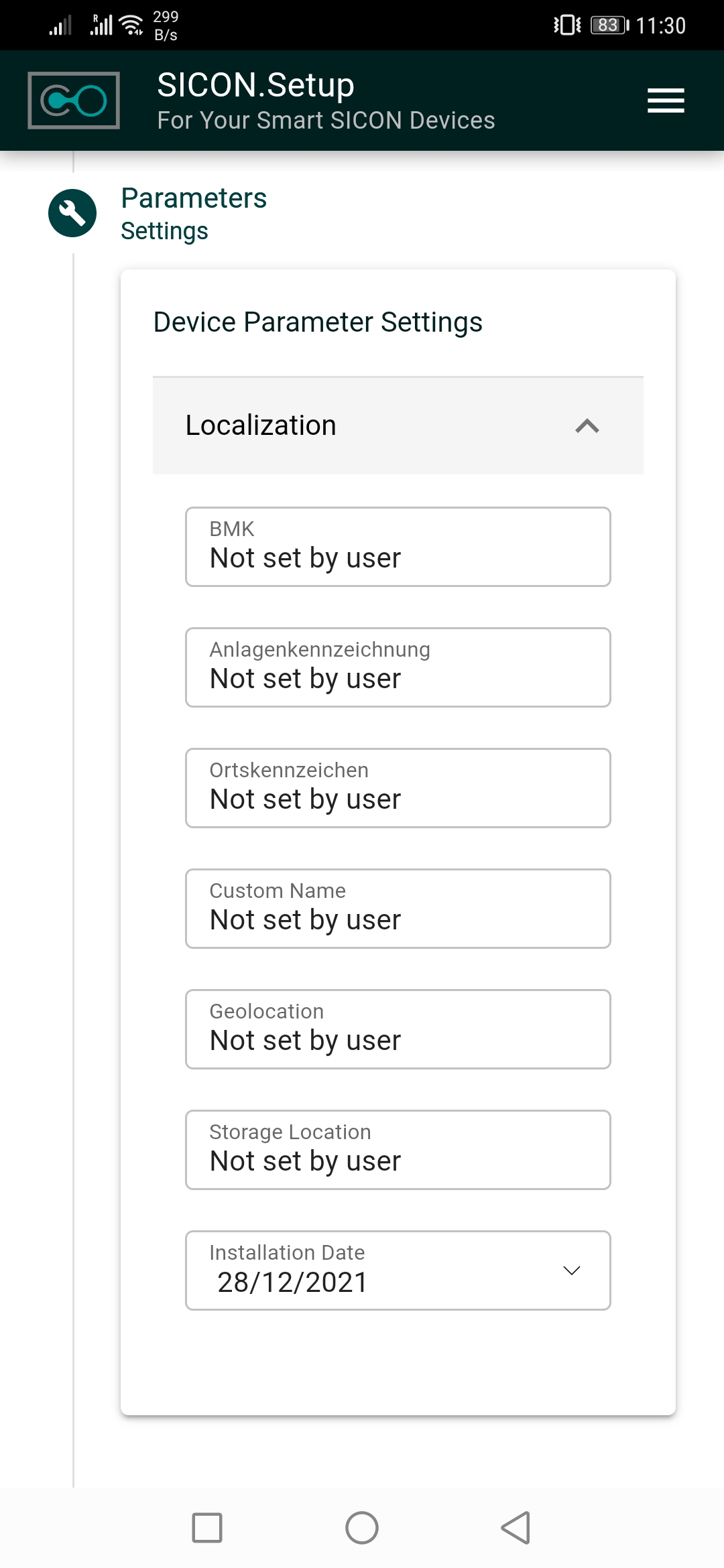Viewport: 724px width, 1568px height.
Task: Click the Storage Location field
Action: 398,1150
